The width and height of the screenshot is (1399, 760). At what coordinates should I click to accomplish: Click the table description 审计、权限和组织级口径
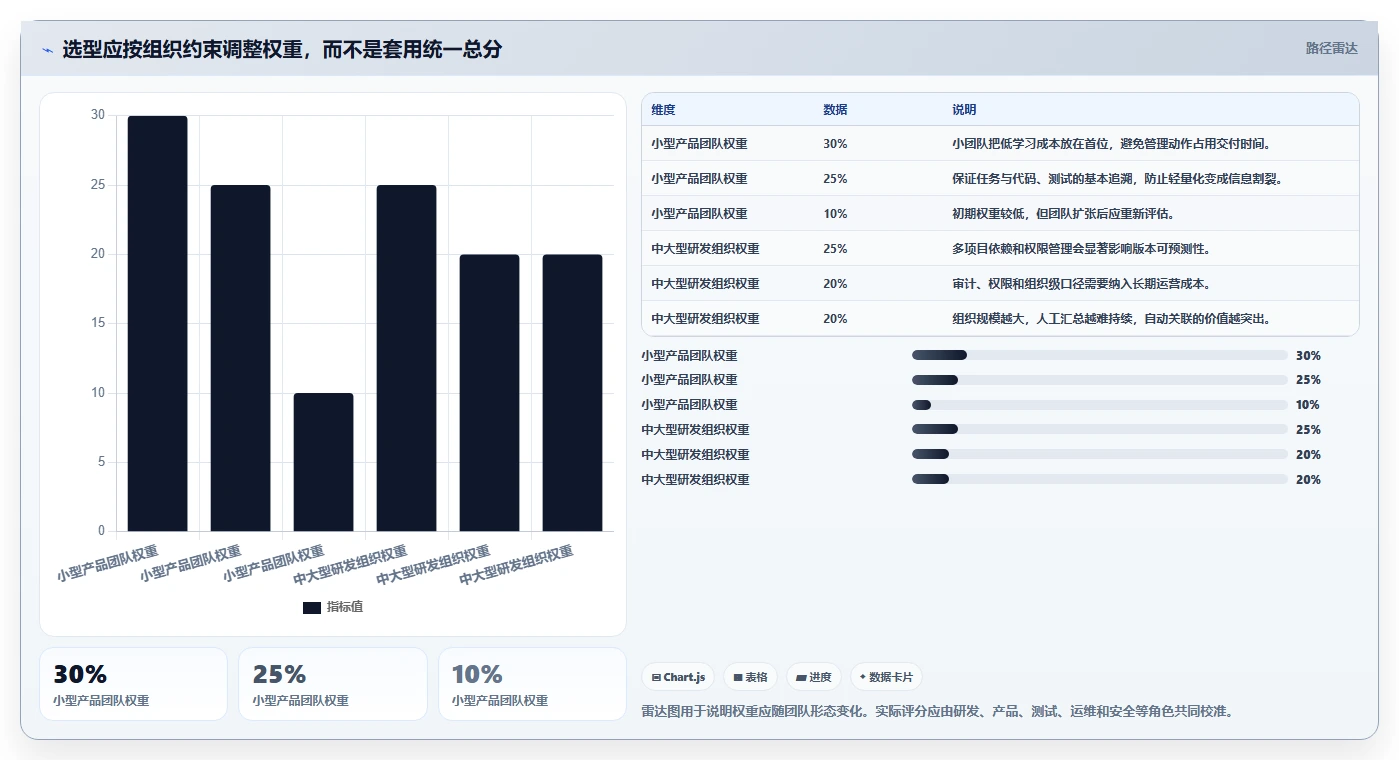[x=1082, y=284]
